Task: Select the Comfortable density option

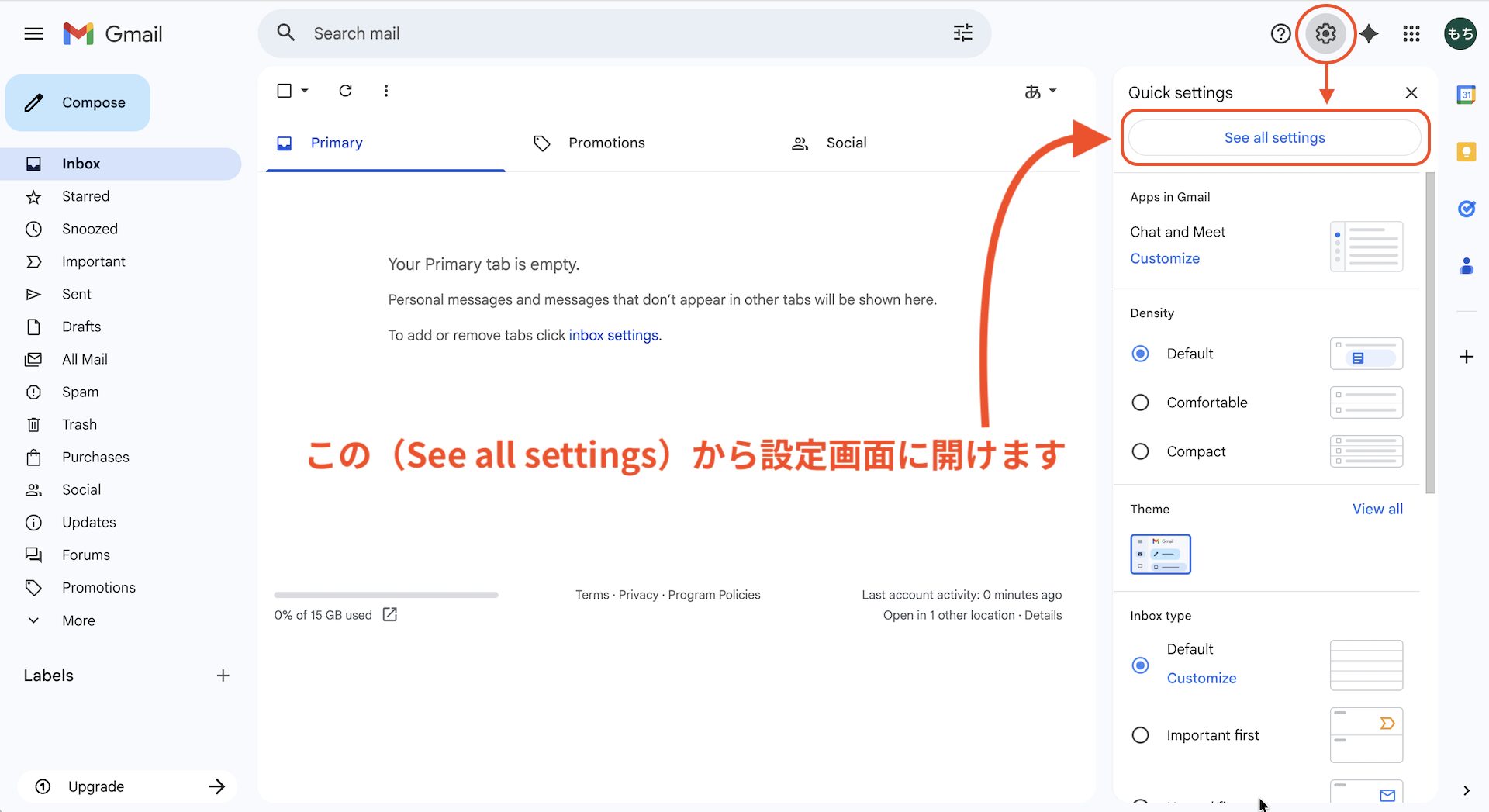Action: tap(1140, 402)
